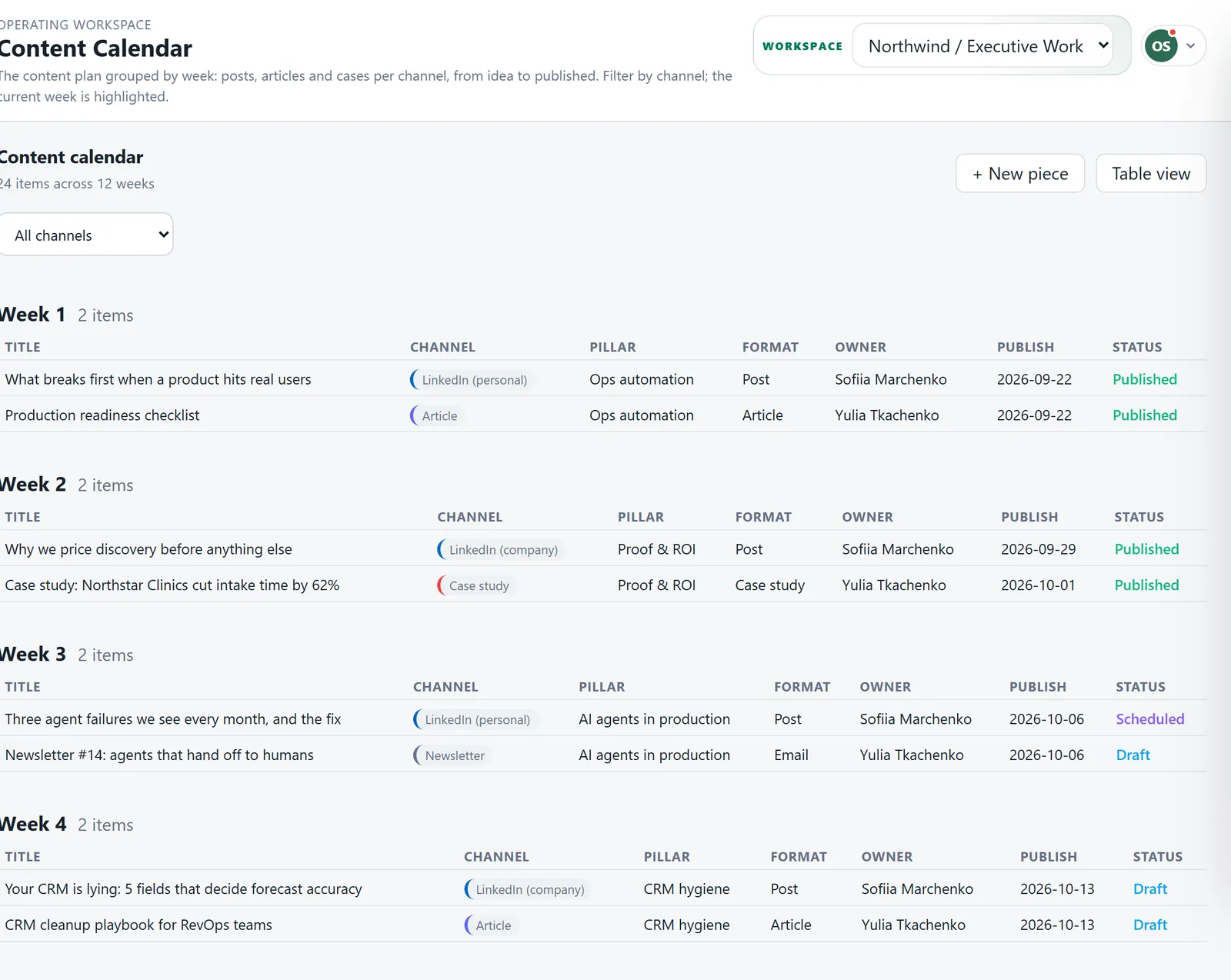
Task: Open the Northwind / Executive Work workspace dropdown
Action: (982, 46)
